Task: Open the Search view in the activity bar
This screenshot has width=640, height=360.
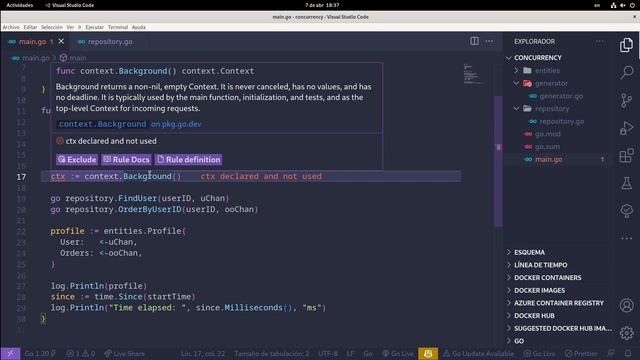Action: click(627, 72)
